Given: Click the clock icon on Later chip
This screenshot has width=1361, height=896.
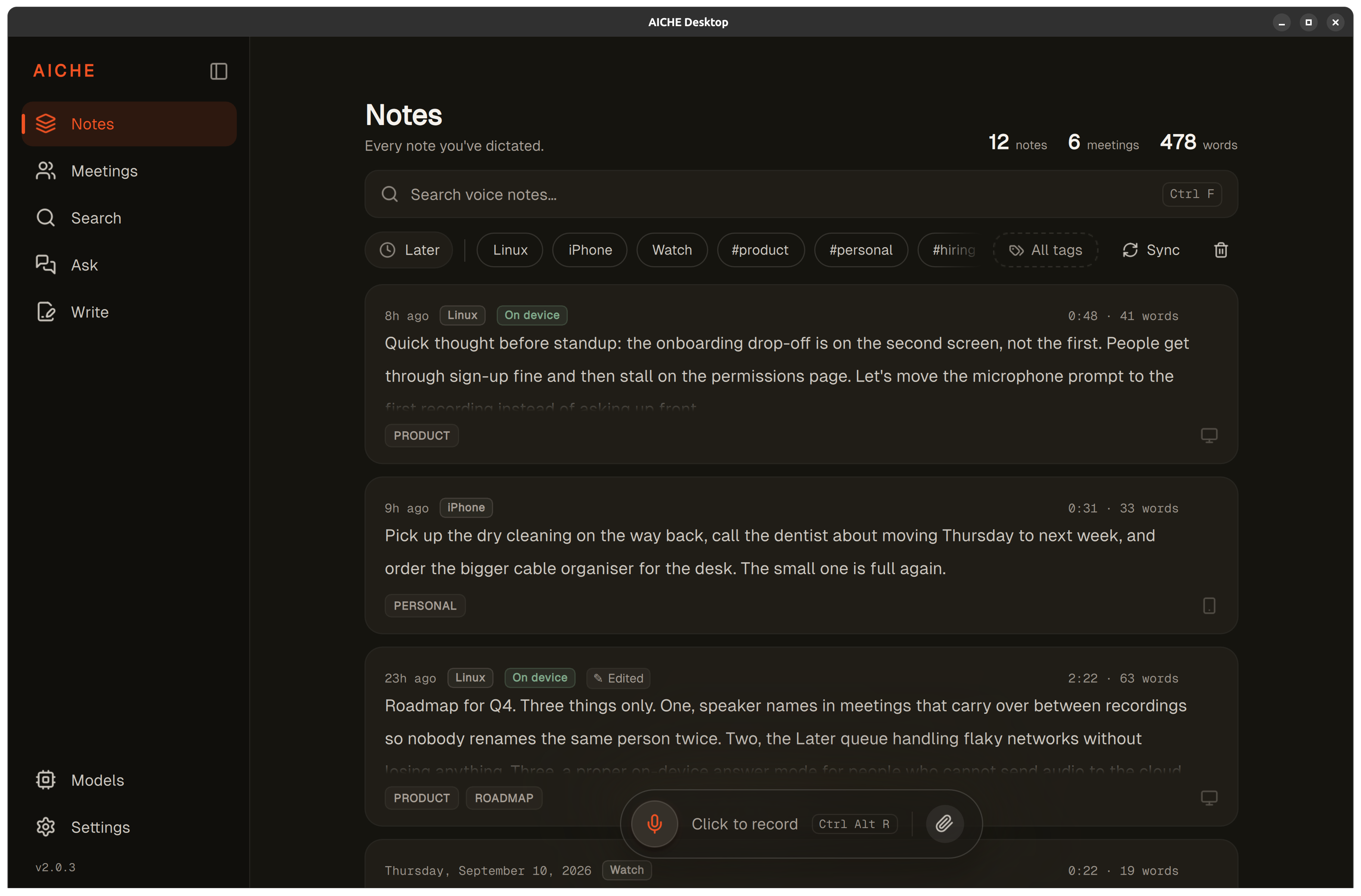Looking at the screenshot, I should 387,250.
